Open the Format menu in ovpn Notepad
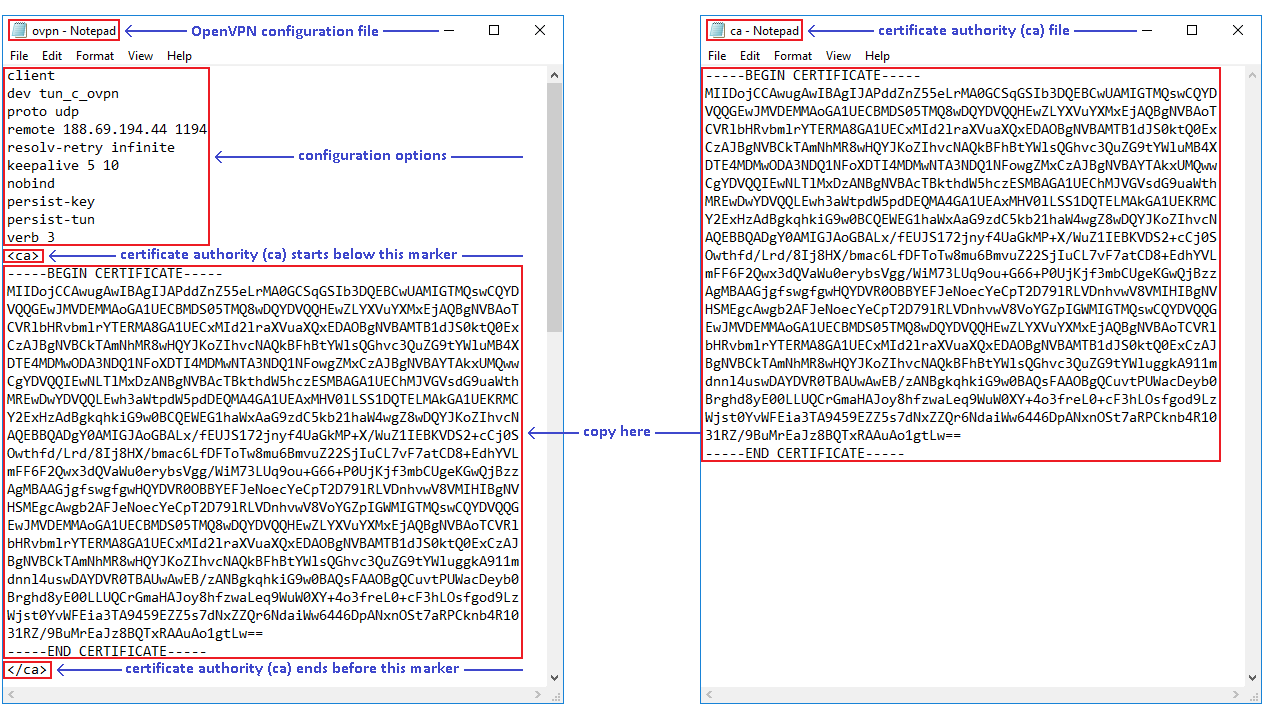 tap(95, 56)
